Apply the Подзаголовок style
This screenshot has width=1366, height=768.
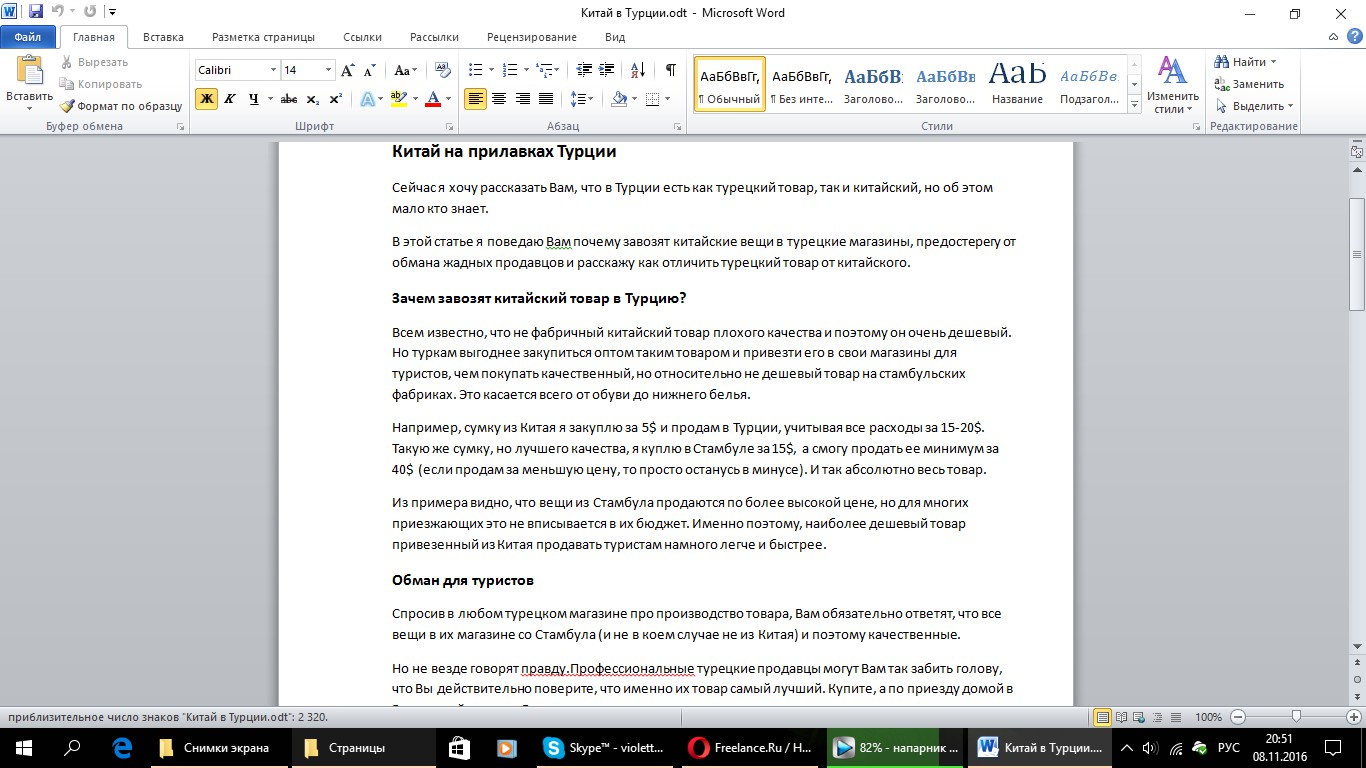pos(1089,84)
